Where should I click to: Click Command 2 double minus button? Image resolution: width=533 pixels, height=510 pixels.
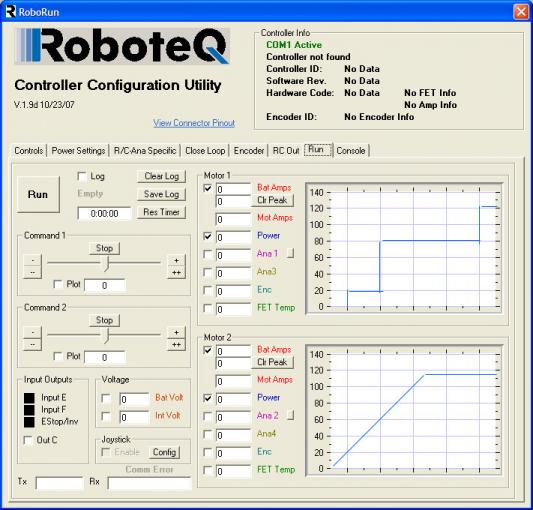(32, 345)
